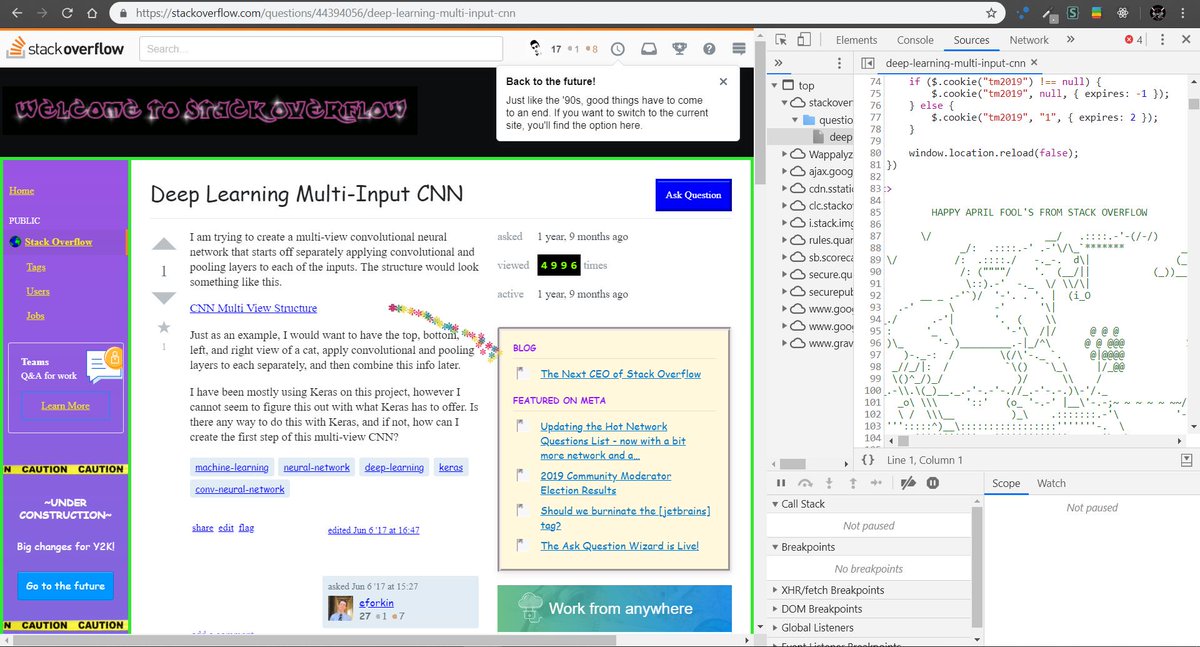Screen dimensions: 1200x647
Task: Favorite the question with the star
Action: [164, 327]
